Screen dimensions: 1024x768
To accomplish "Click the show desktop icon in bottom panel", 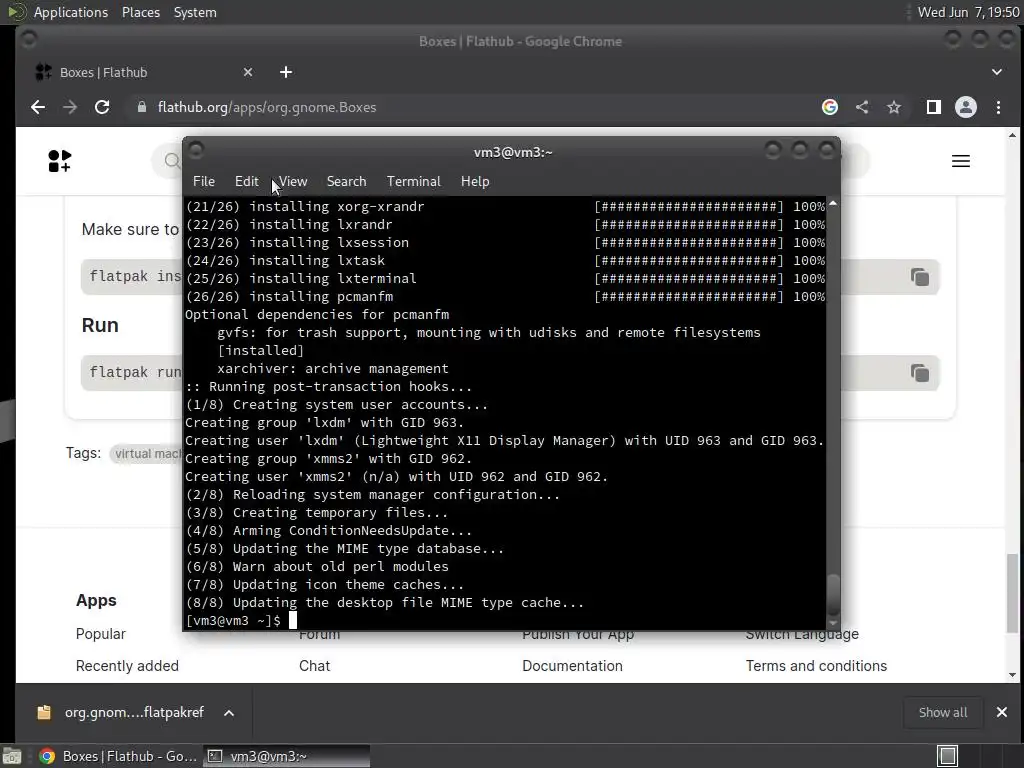I will click(12, 756).
